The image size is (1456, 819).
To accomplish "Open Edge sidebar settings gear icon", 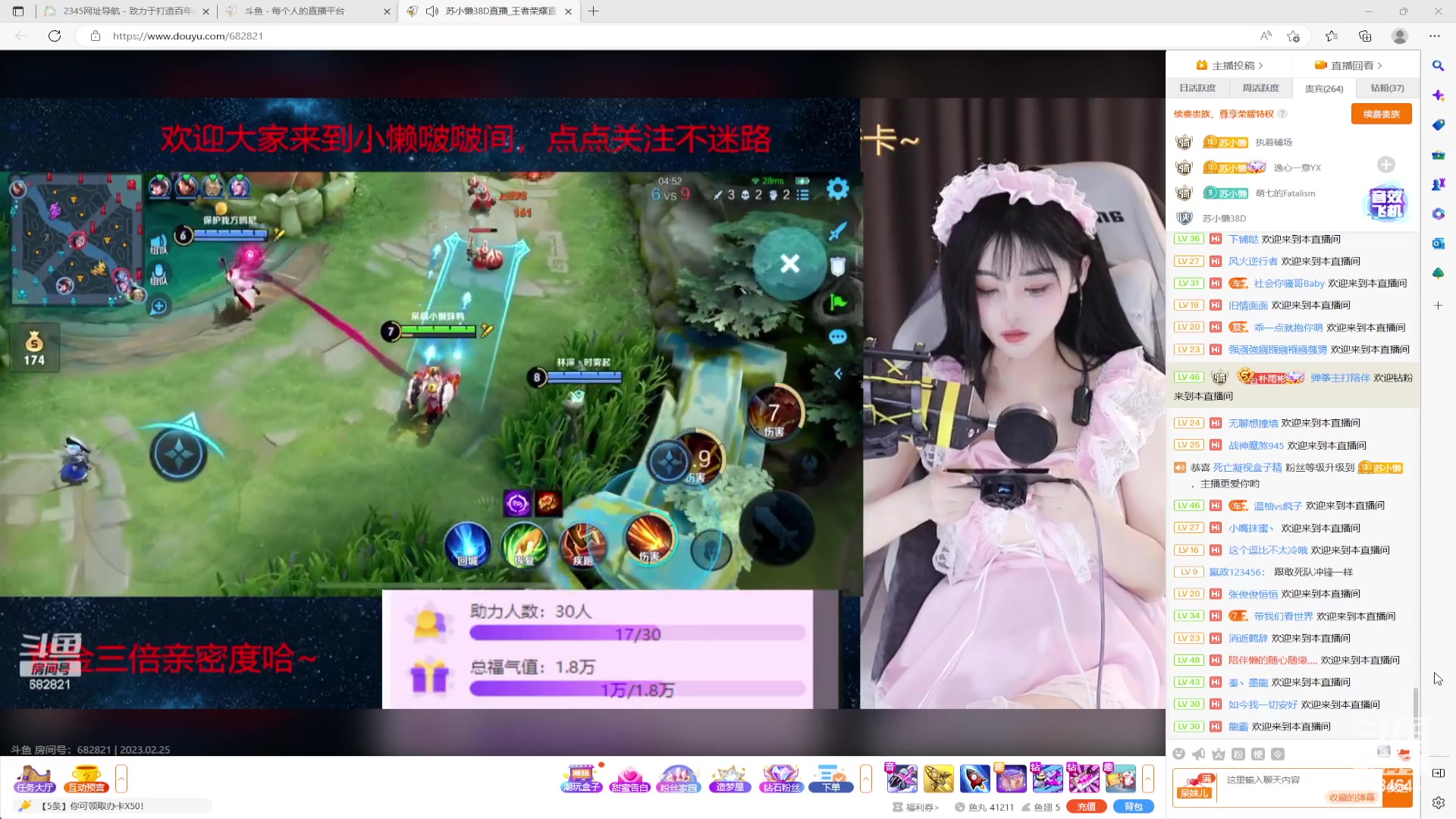I will pyautogui.click(x=1438, y=802).
